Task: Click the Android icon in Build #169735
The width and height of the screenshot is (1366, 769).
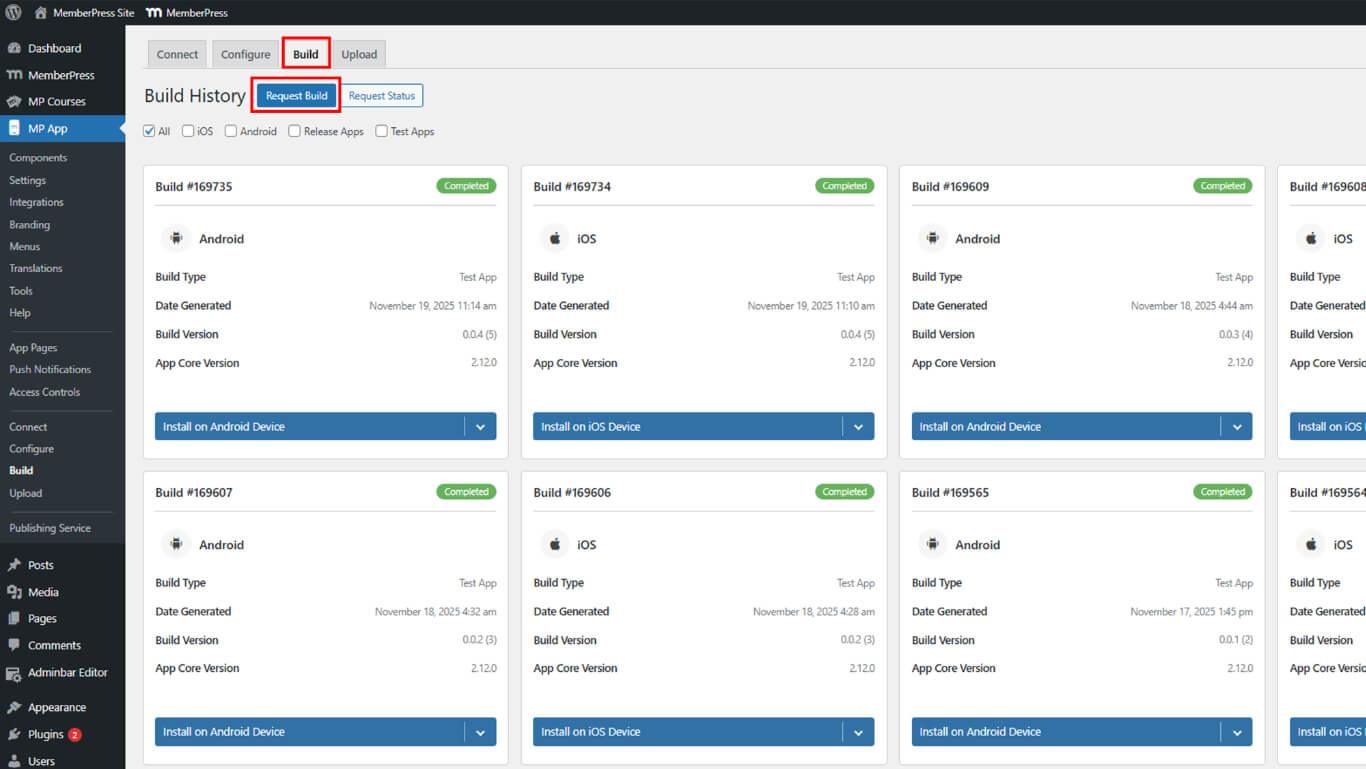Action: coord(176,239)
